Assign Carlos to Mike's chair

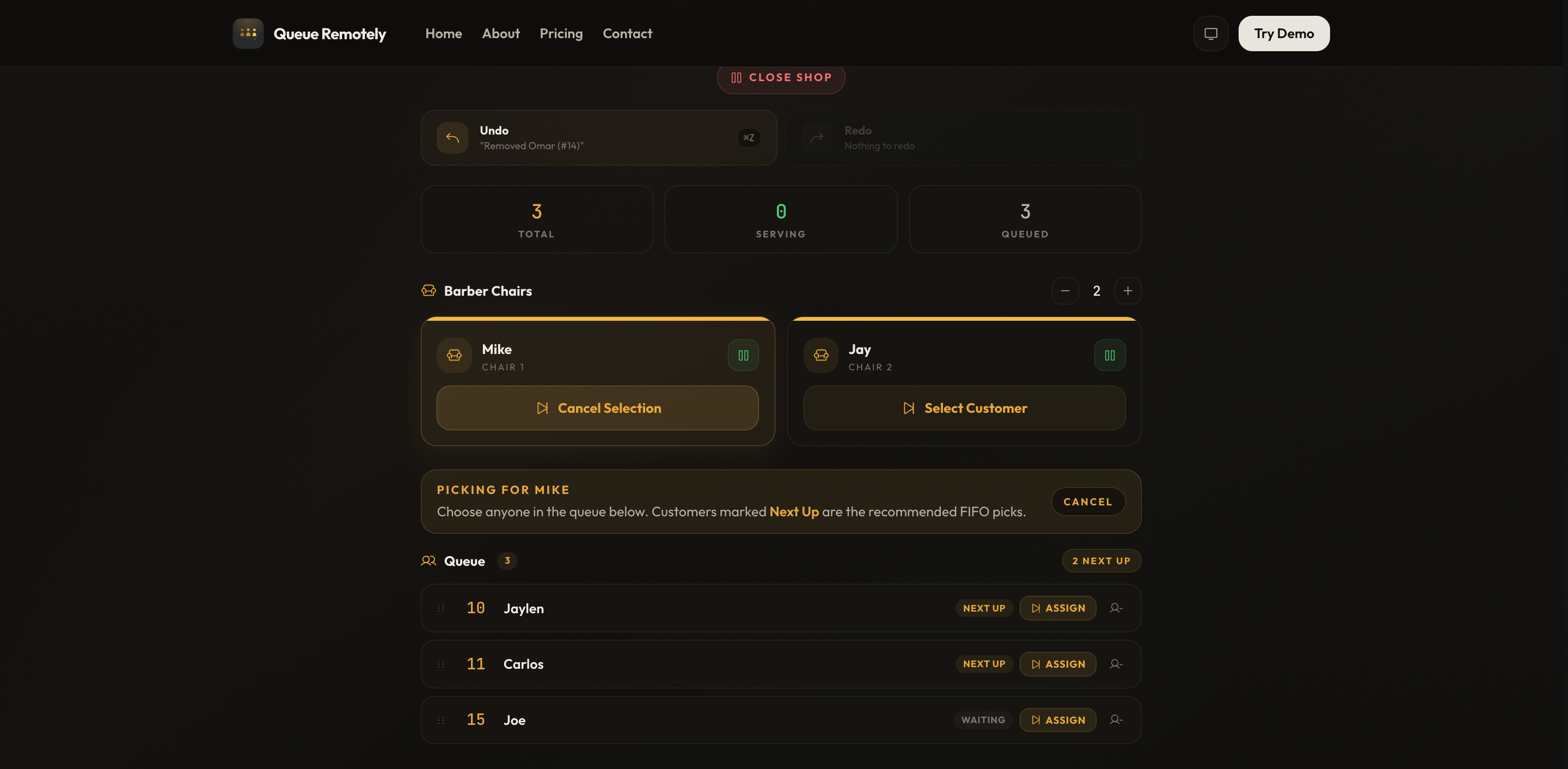point(1057,664)
